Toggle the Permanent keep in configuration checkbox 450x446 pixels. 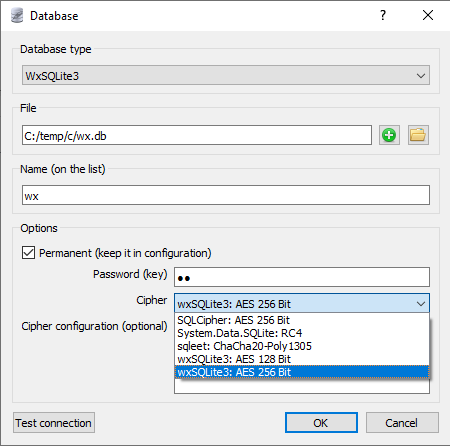tap(28, 253)
